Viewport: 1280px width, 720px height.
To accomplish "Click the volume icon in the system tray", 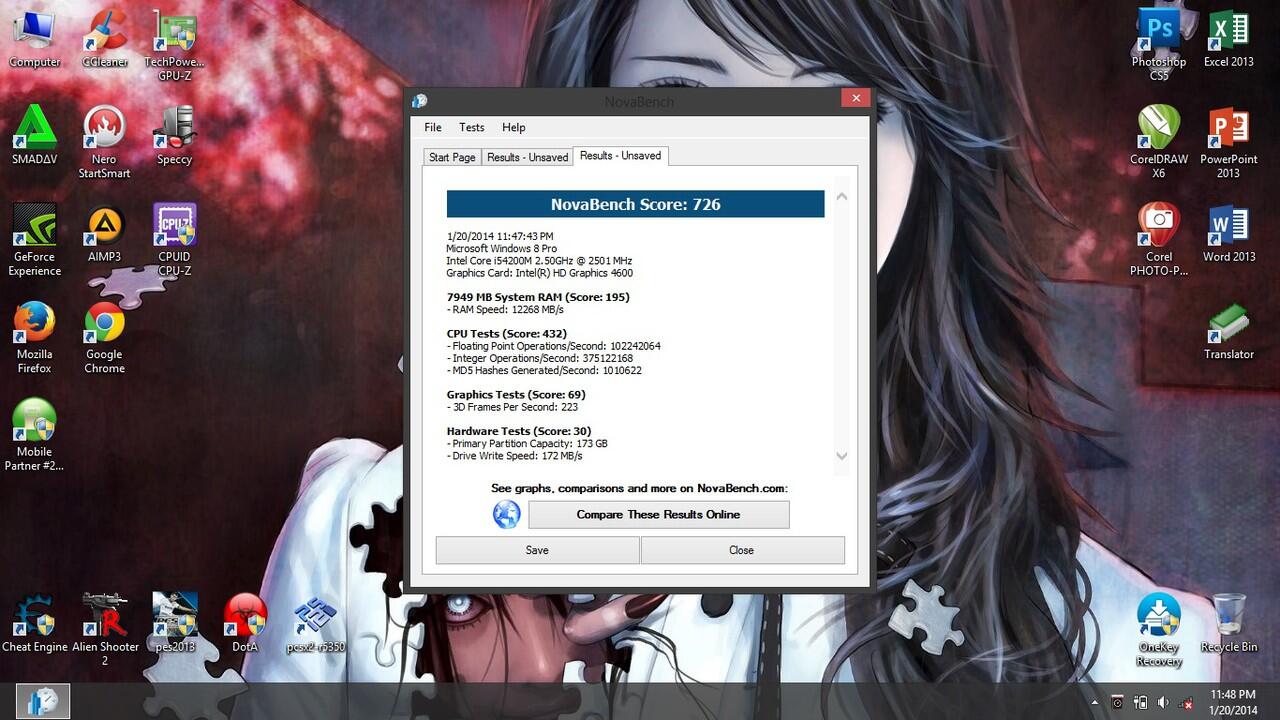I will click(x=1163, y=703).
